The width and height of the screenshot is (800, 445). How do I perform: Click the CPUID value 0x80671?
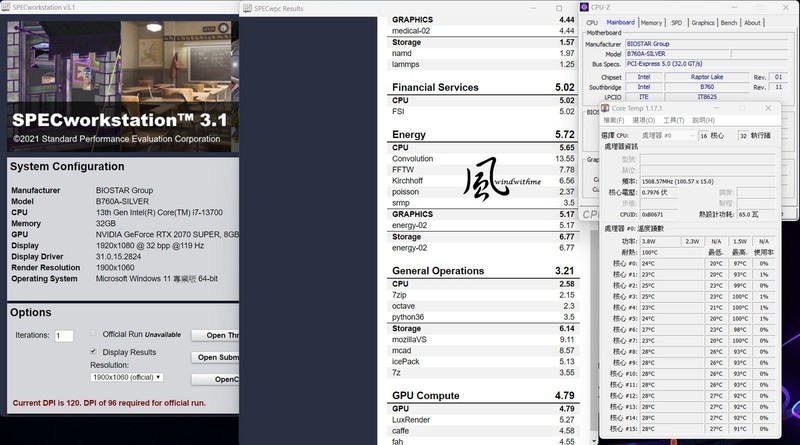point(659,214)
